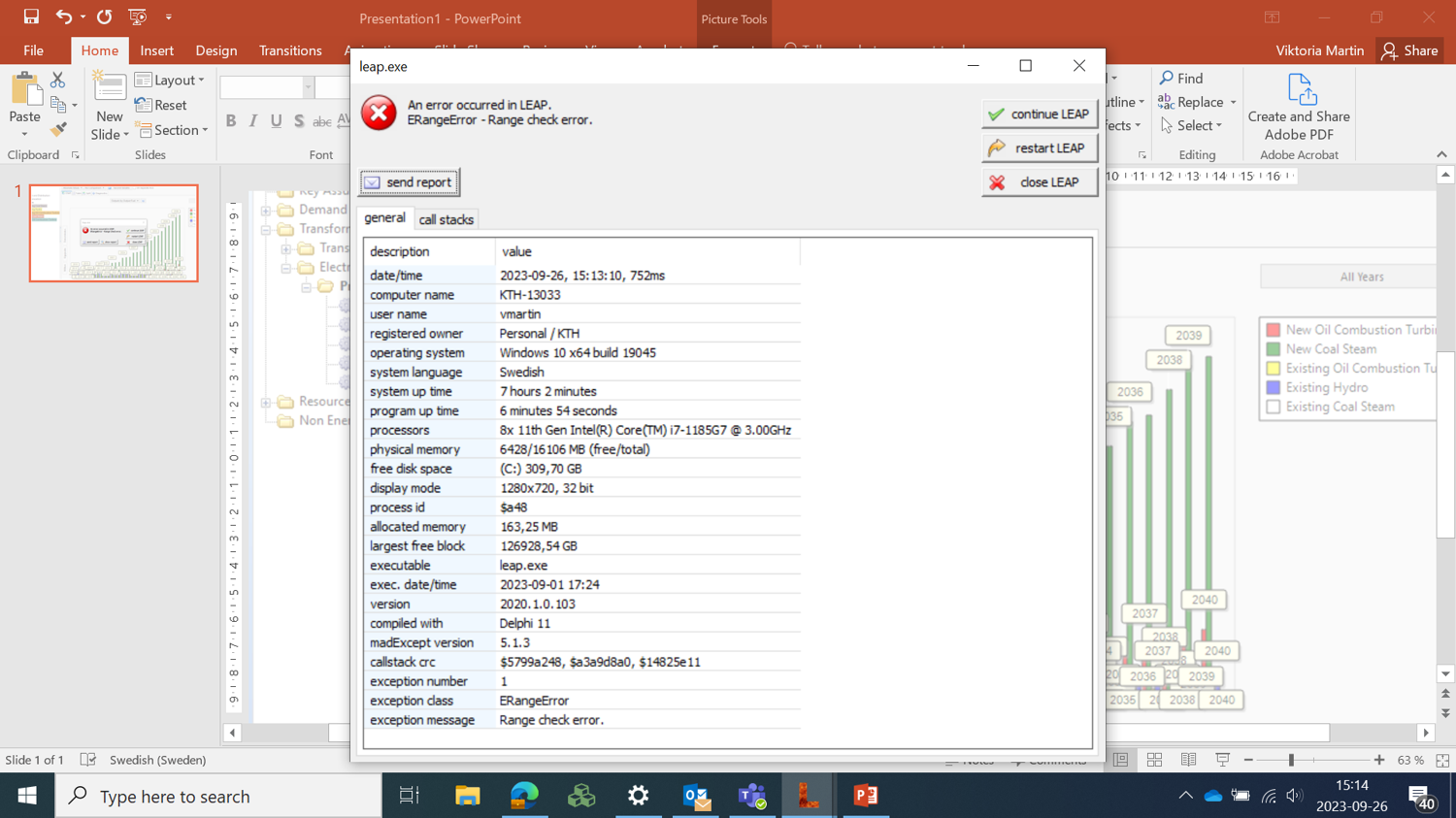Open the File tab
The height and width of the screenshot is (818, 1456).
[x=33, y=50]
